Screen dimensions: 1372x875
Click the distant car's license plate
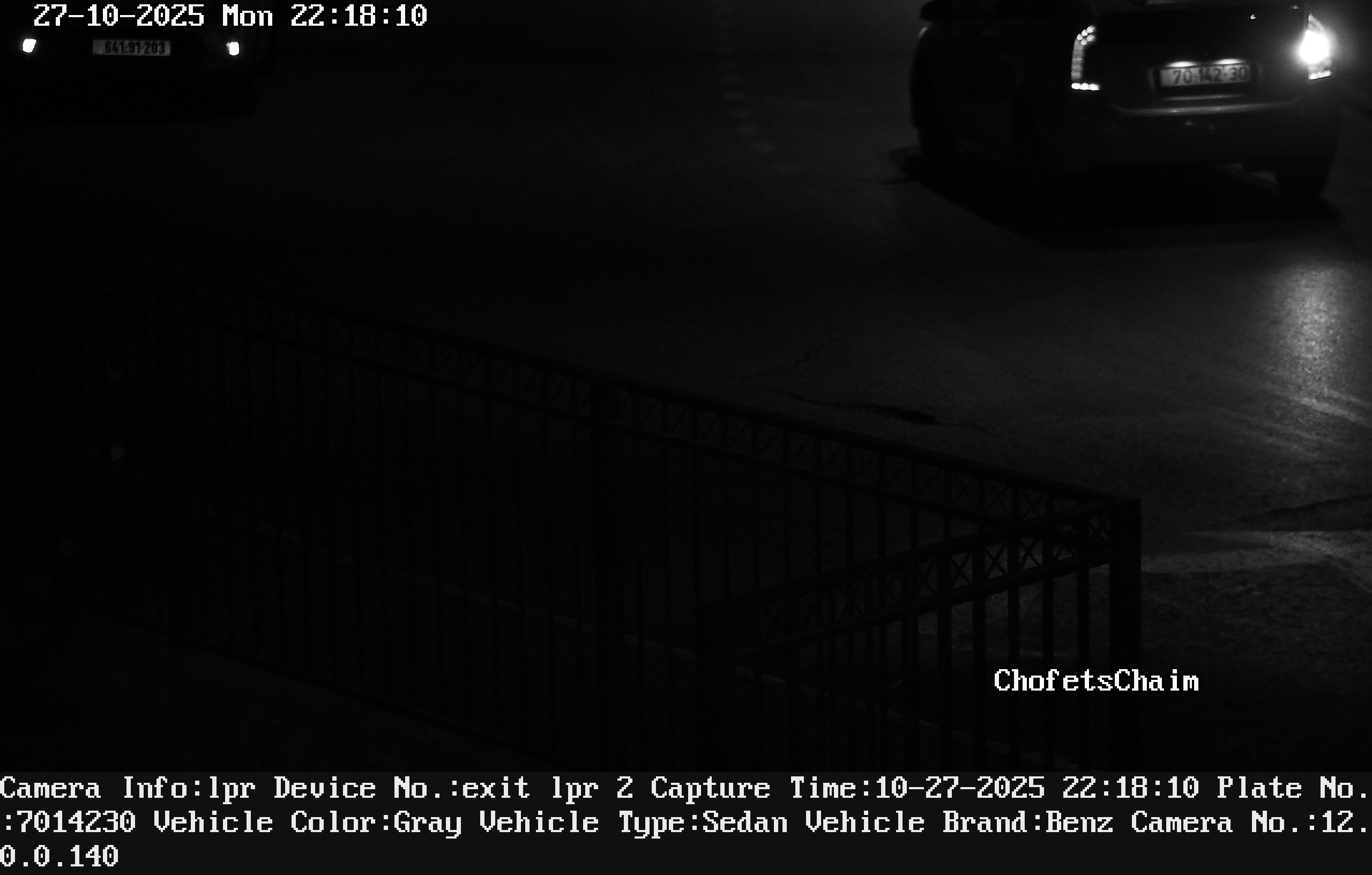(132, 47)
